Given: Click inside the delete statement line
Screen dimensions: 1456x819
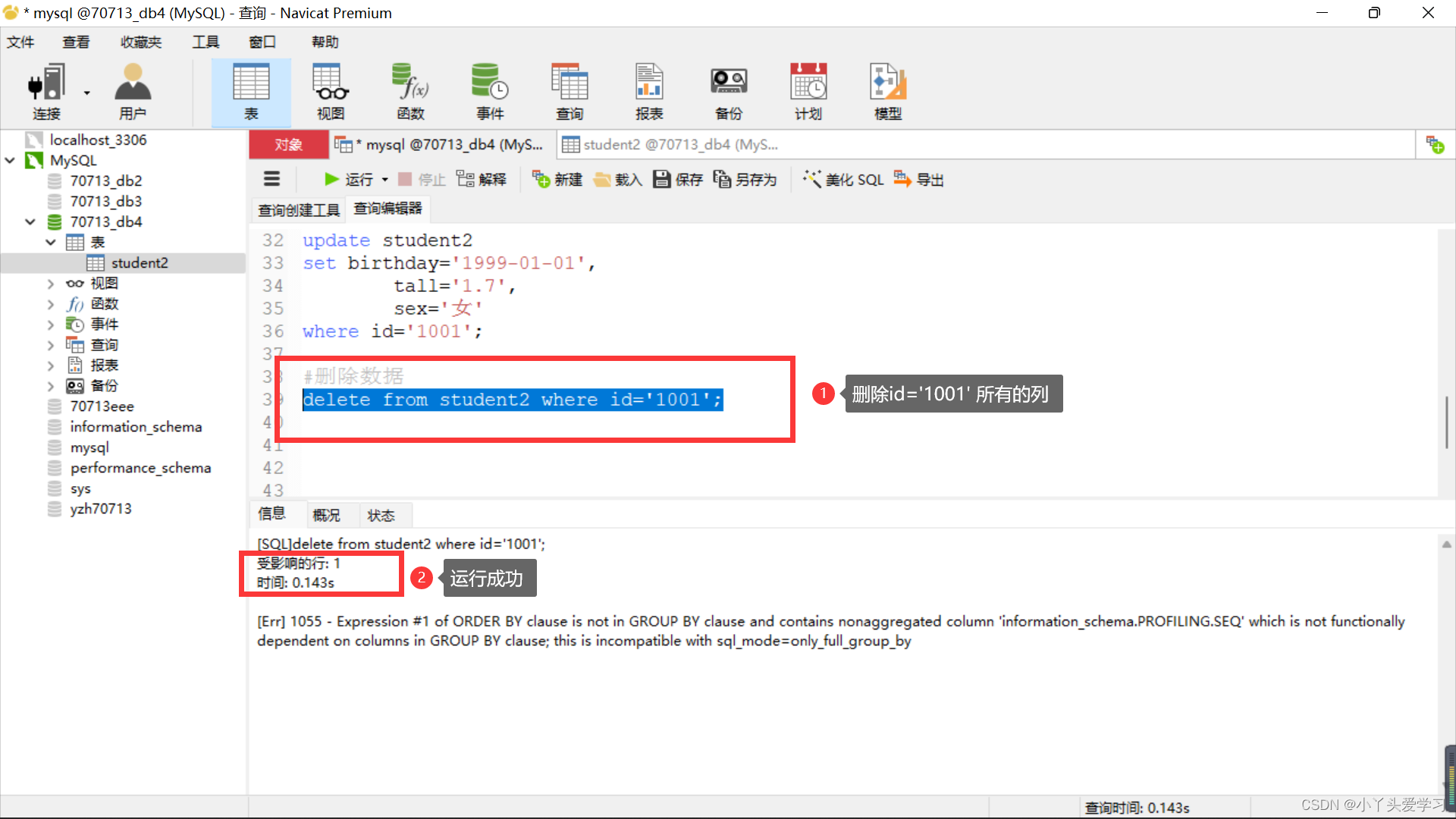Looking at the screenshot, I should coord(513,400).
